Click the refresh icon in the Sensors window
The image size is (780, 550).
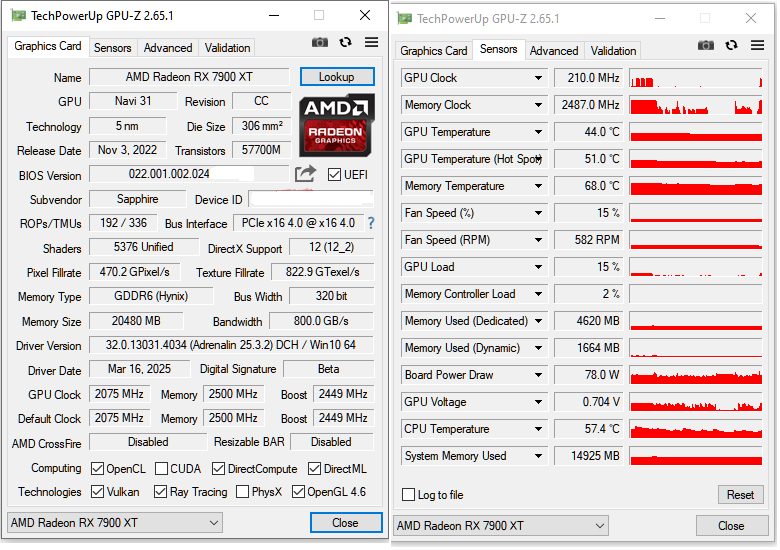pyautogui.click(x=731, y=45)
